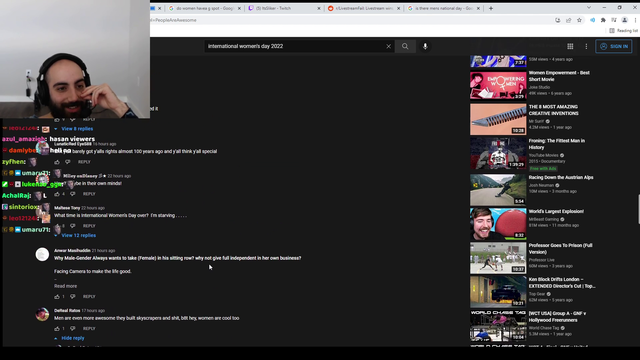This screenshot has width=640, height=360.
Task: Activate voice search microphone icon
Action: click(x=425, y=46)
